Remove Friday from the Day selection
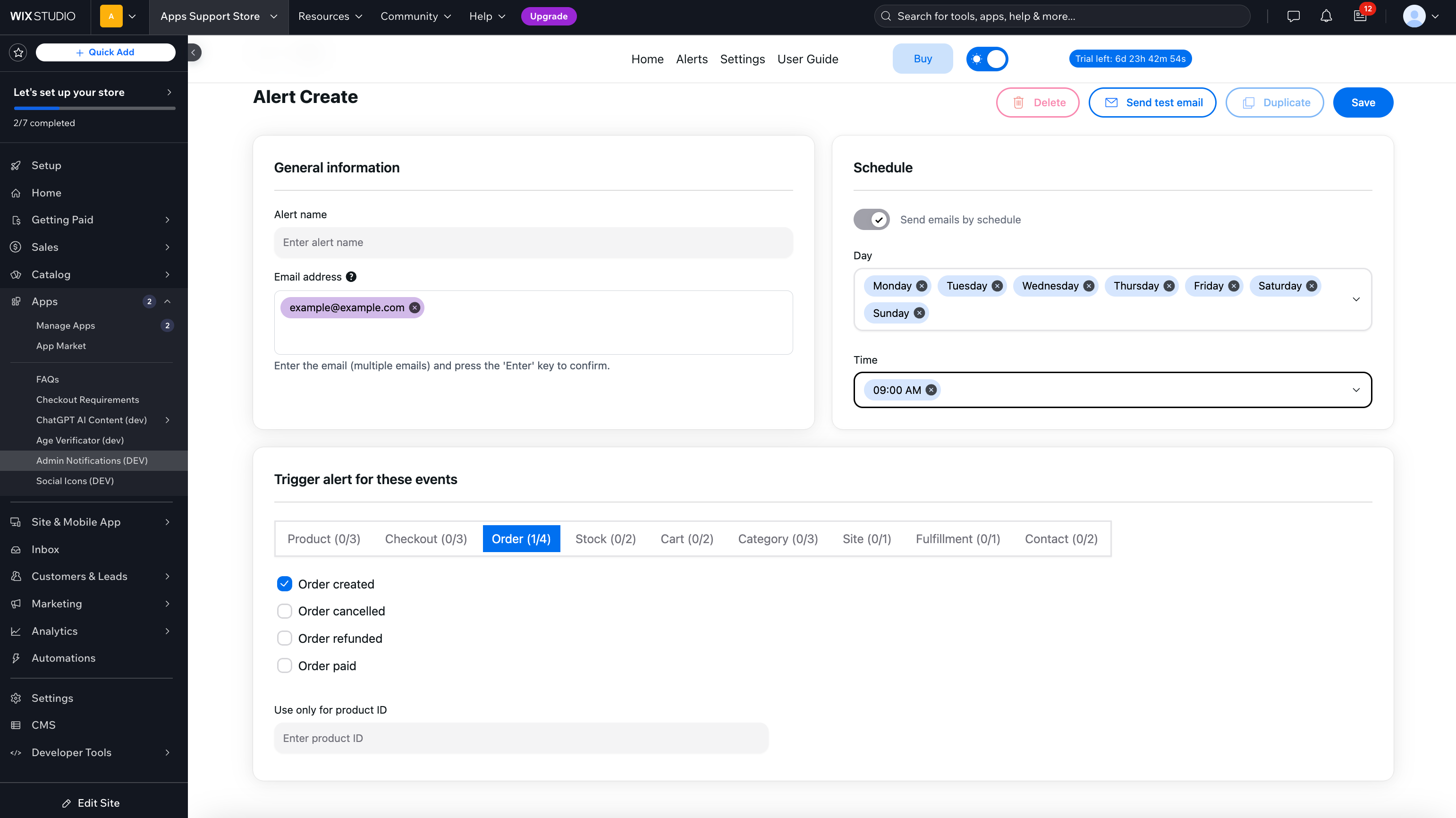The image size is (1456, 818). 1234,286
